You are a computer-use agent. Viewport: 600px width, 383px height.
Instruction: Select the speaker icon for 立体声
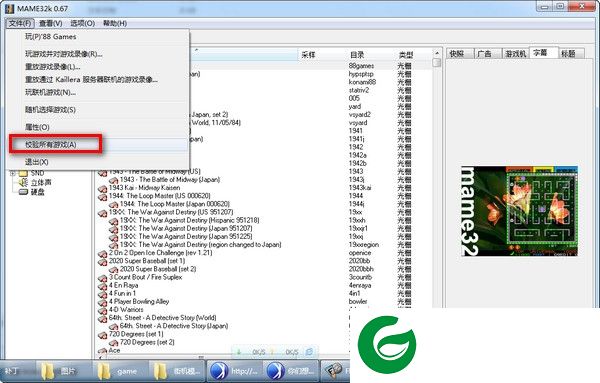[24, 183]
